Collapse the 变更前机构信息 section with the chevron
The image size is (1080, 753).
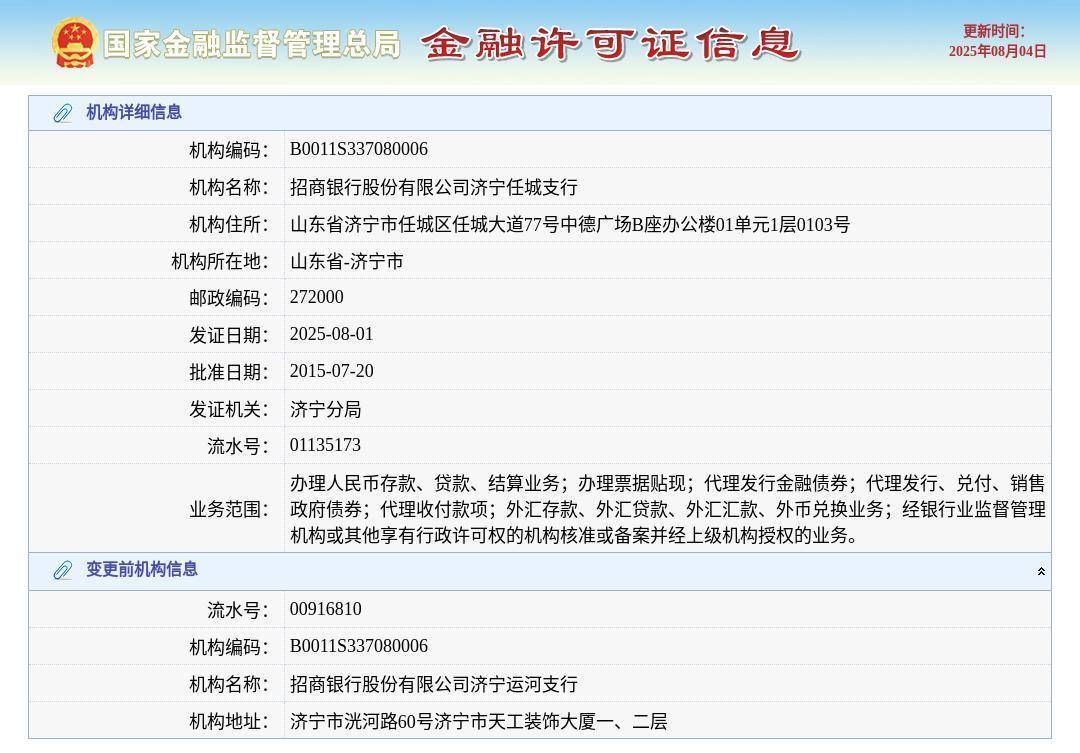(x=1041, y=570)
